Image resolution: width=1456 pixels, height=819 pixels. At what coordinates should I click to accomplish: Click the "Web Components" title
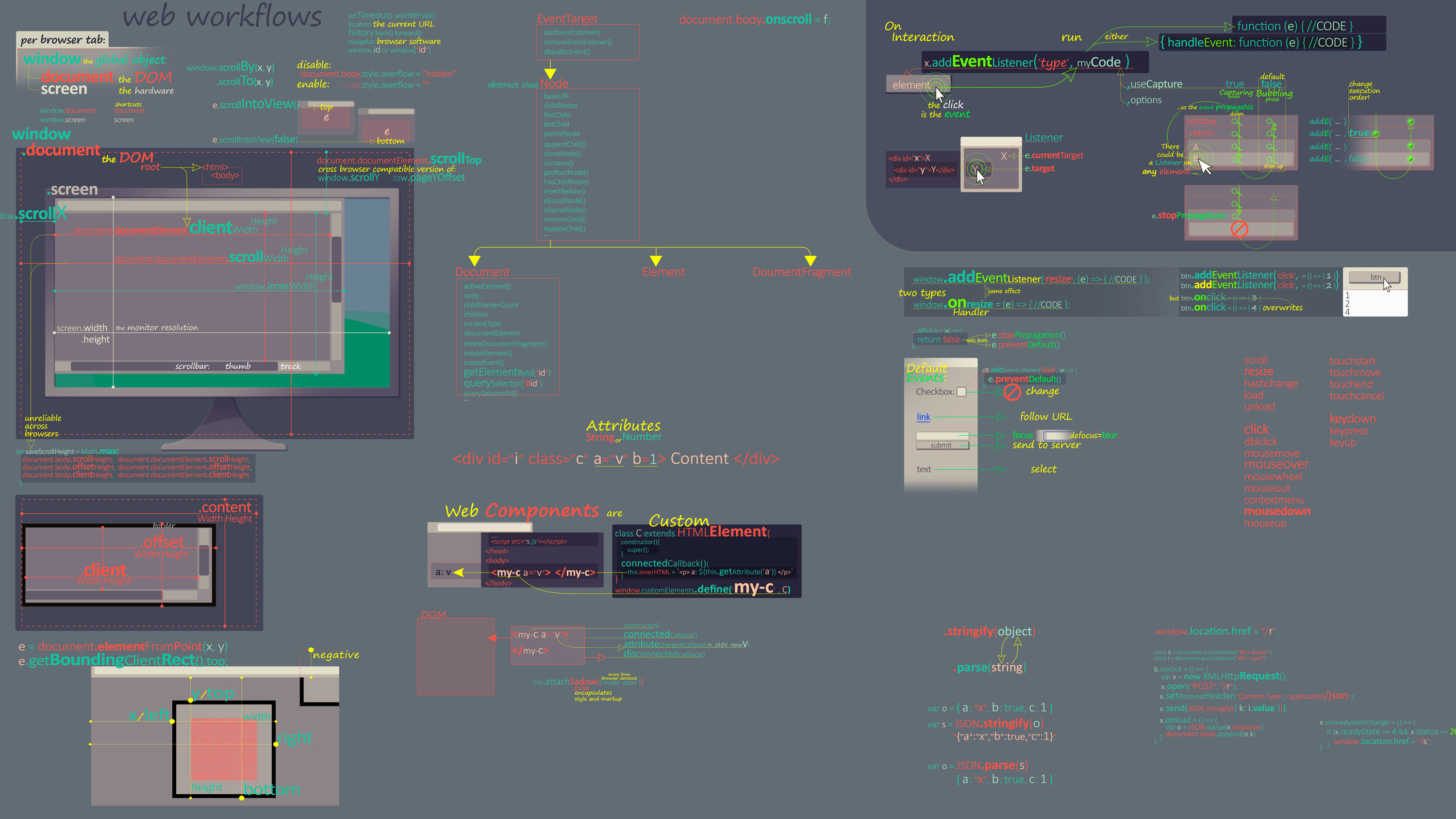point(522,510)
